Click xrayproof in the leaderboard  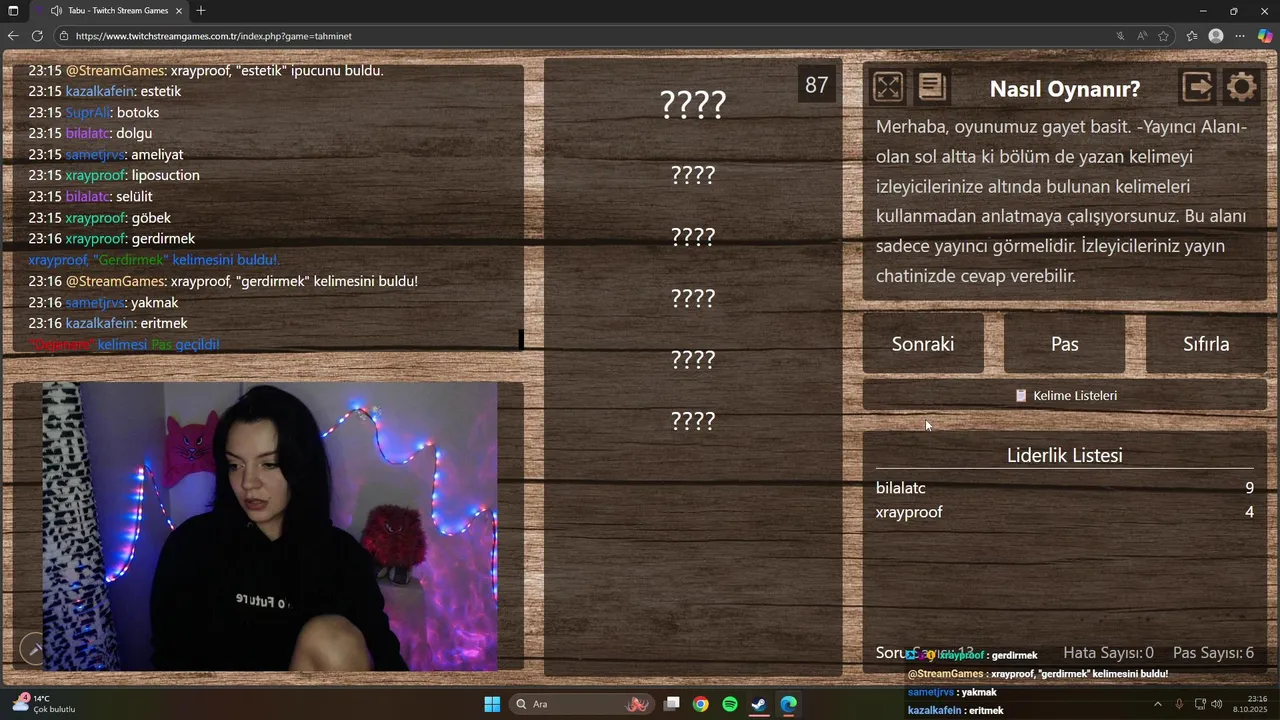(909, 512)
